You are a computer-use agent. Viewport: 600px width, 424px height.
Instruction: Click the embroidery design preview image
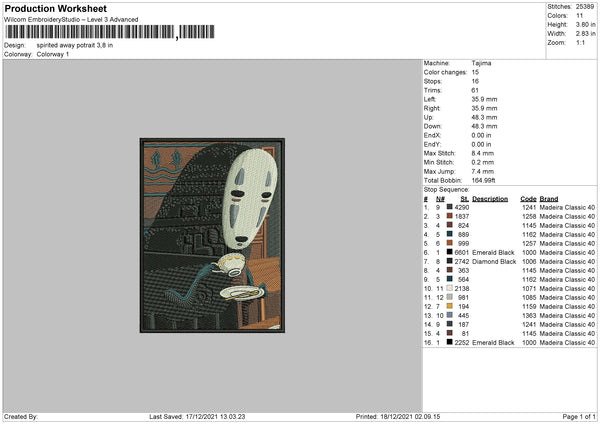pos(212,235)
